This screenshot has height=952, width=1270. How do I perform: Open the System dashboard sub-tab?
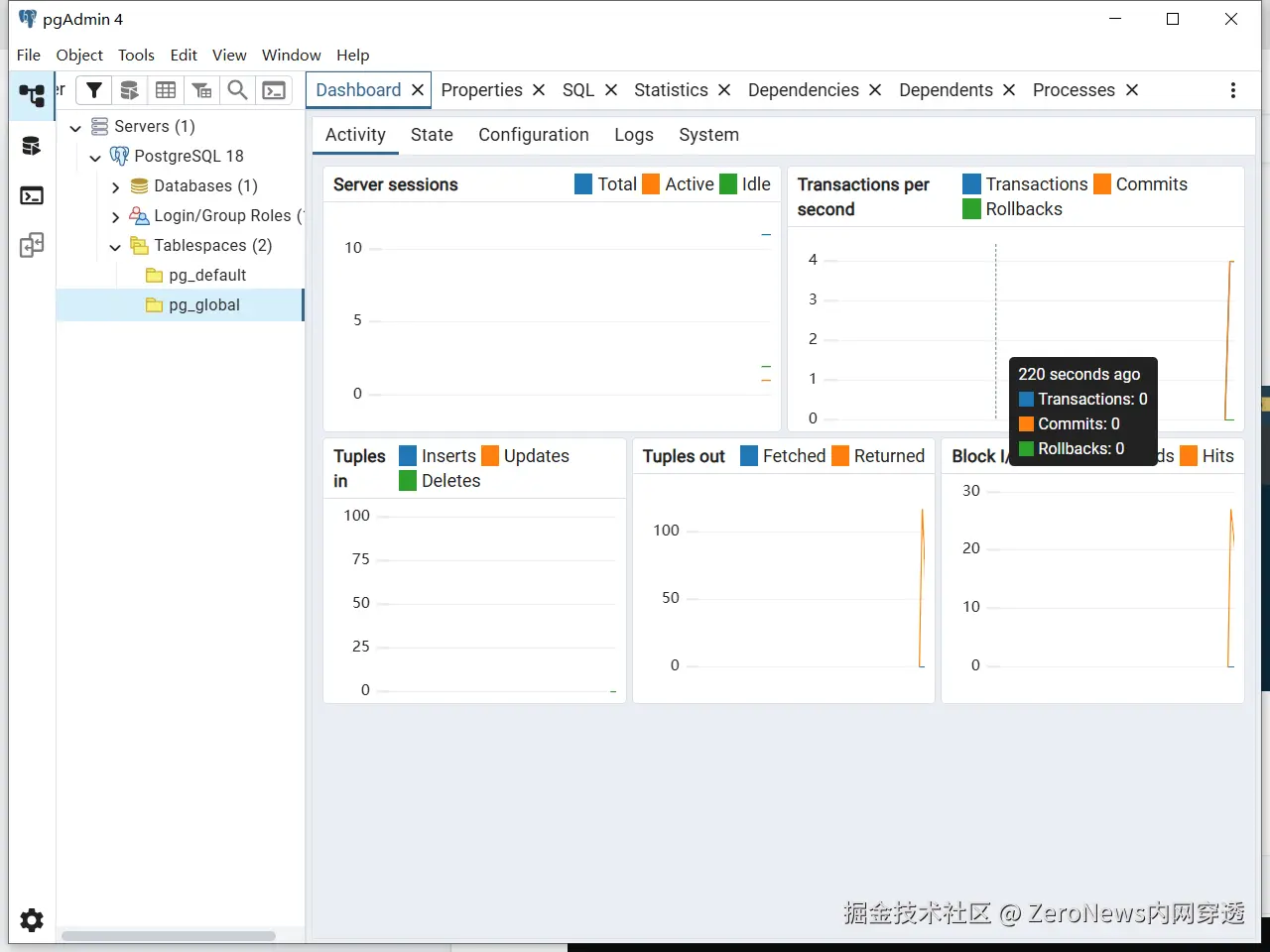(x=708, y=135)
